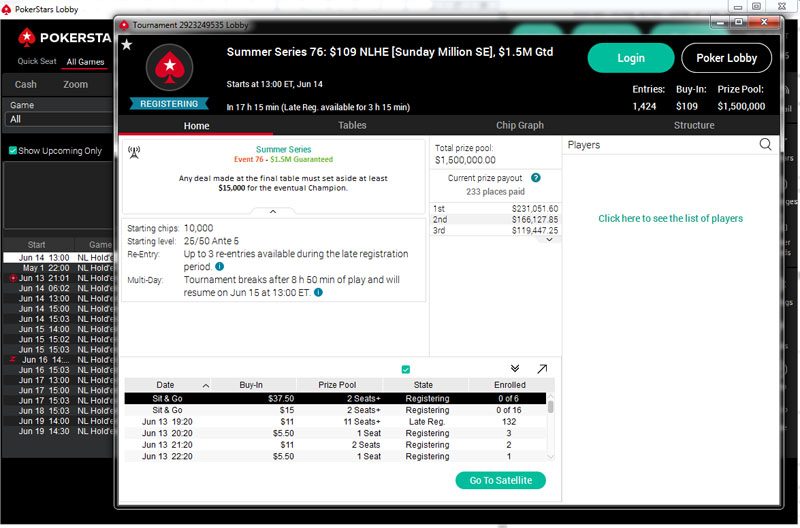Click the info icon next to re-entry period
The width and height of the screenshot is (800, 528).
[x=219, y=266]
